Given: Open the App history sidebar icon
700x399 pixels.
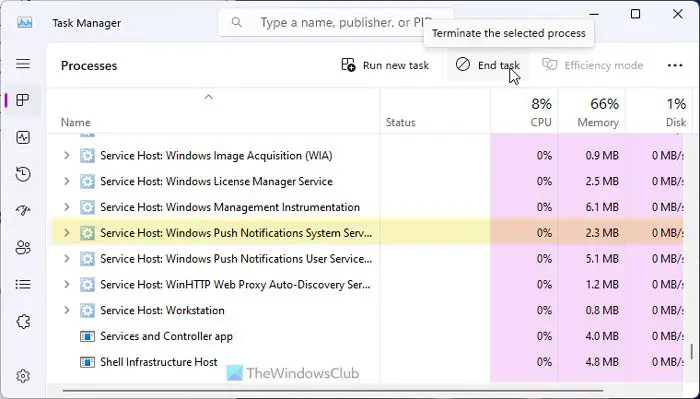Looking at the screenshot, I should 23,174.
